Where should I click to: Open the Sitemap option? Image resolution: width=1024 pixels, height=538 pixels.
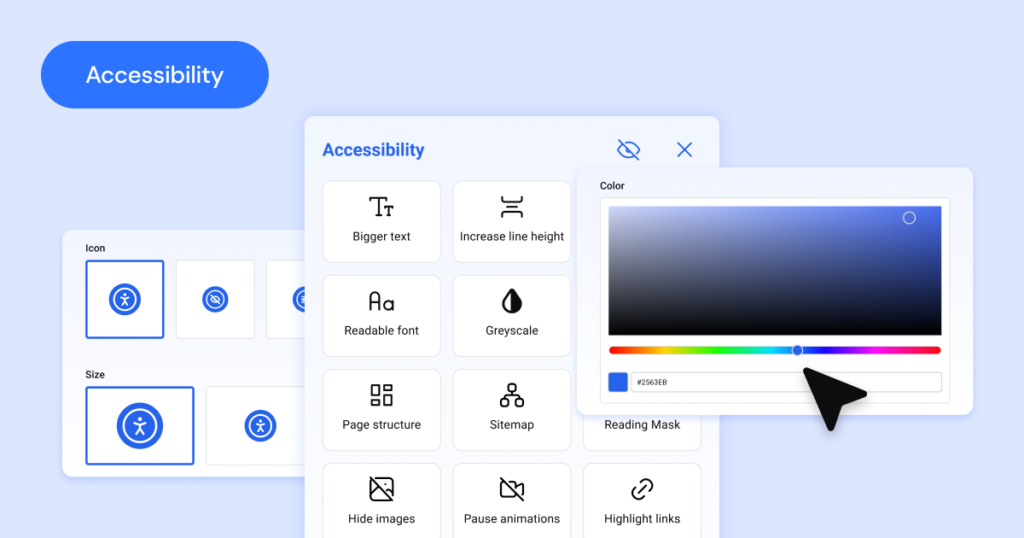click(x=511, y=409)
